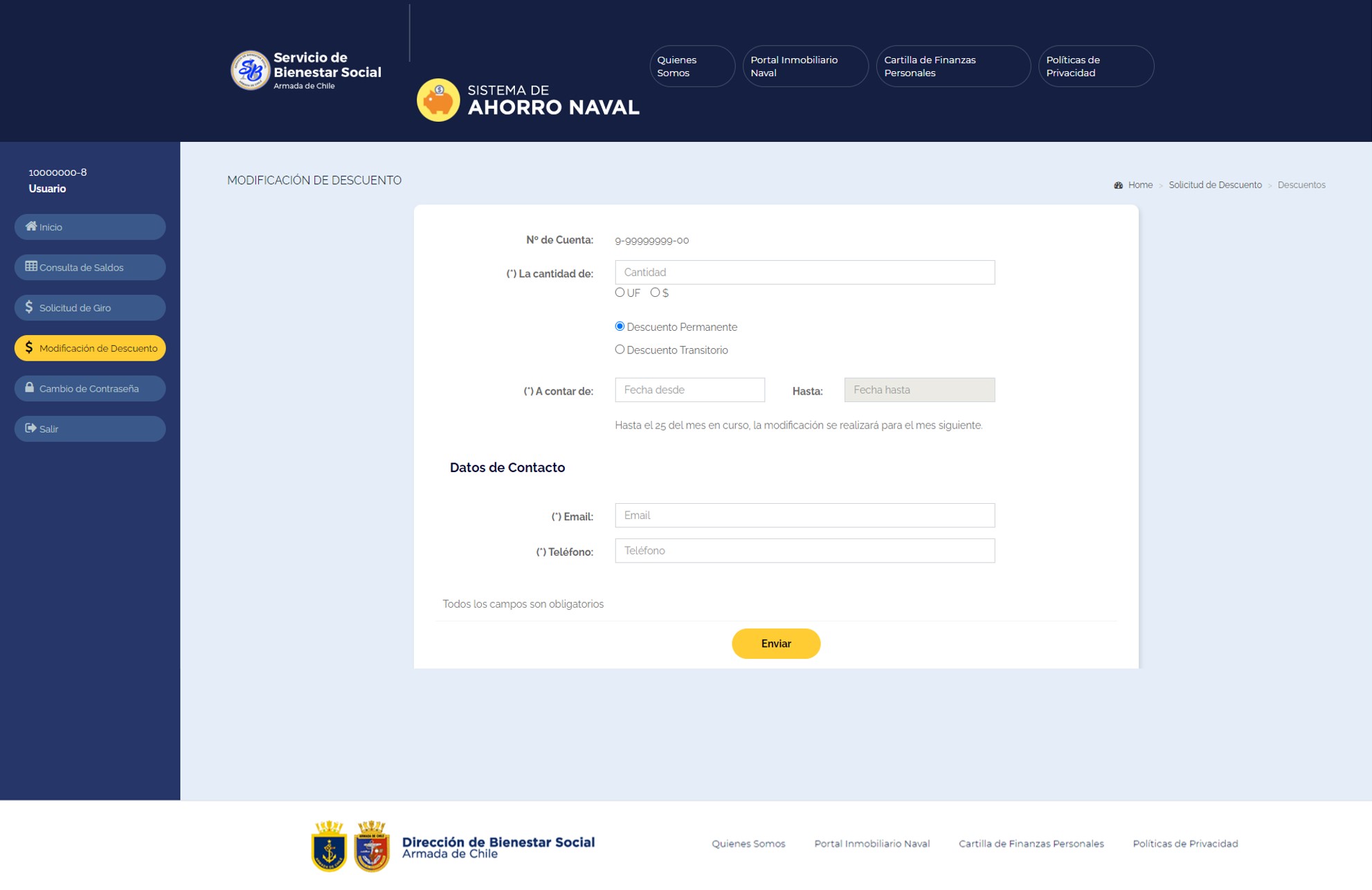Viewport: 1372px width, 890px height.
Task: Click into the Cantidad amount field
Action: pyautogui.click(x=804, y=272)
